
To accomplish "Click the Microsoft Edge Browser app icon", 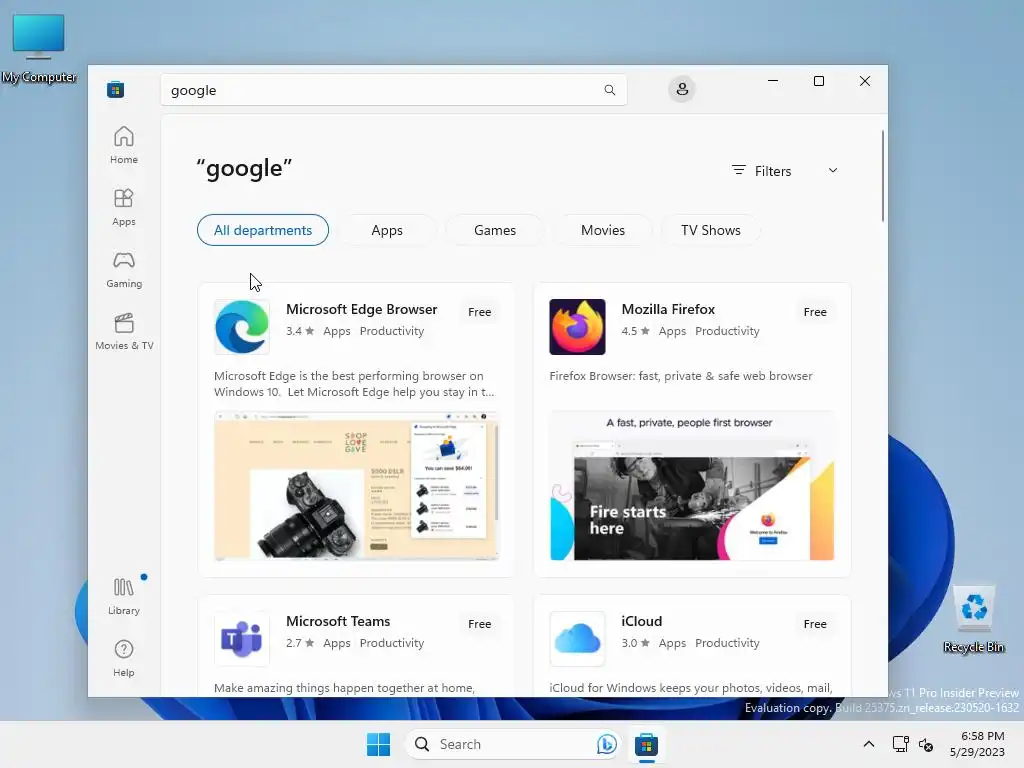I will point(242,327).
